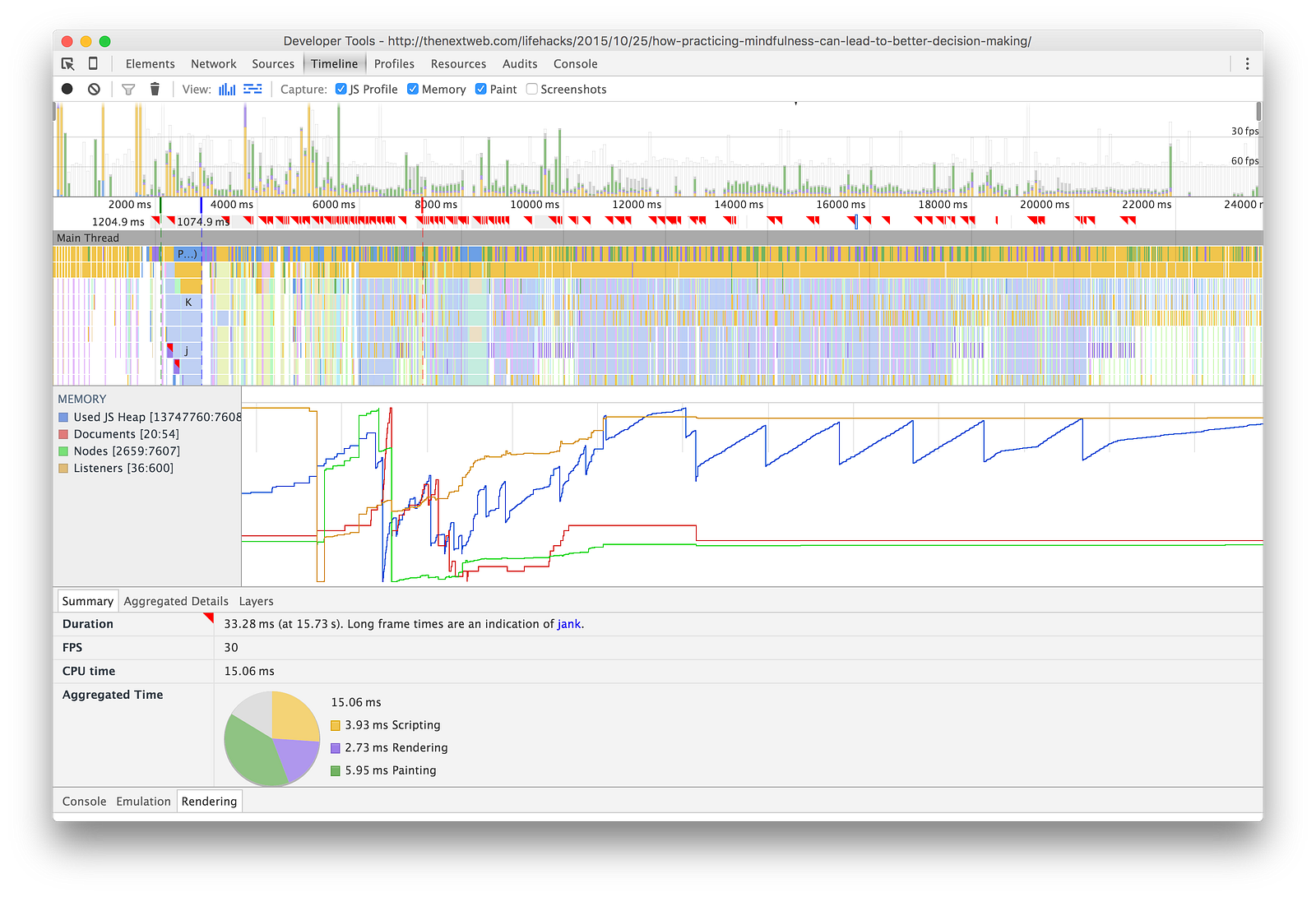1316x897 pixels.
Task: Disable the Memory capture checkbox
Action: 413,89
